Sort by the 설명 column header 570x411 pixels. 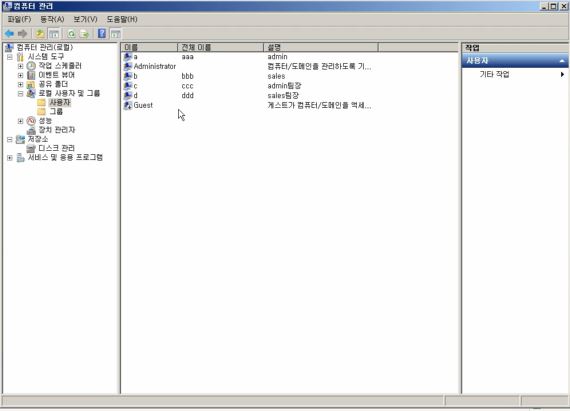point(321,47)
